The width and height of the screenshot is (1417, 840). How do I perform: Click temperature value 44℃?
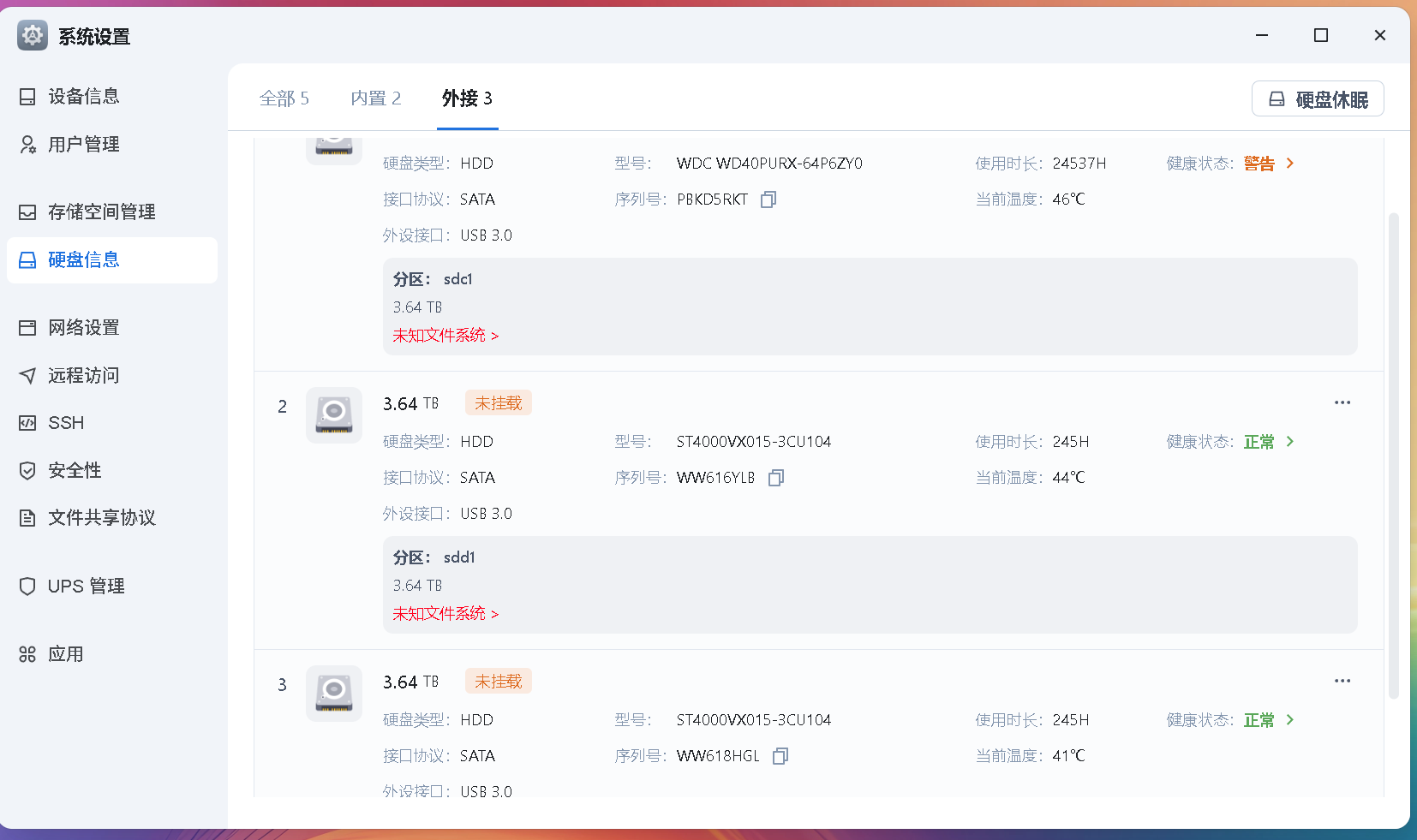pyautogui.click(x=1069, y=478)
